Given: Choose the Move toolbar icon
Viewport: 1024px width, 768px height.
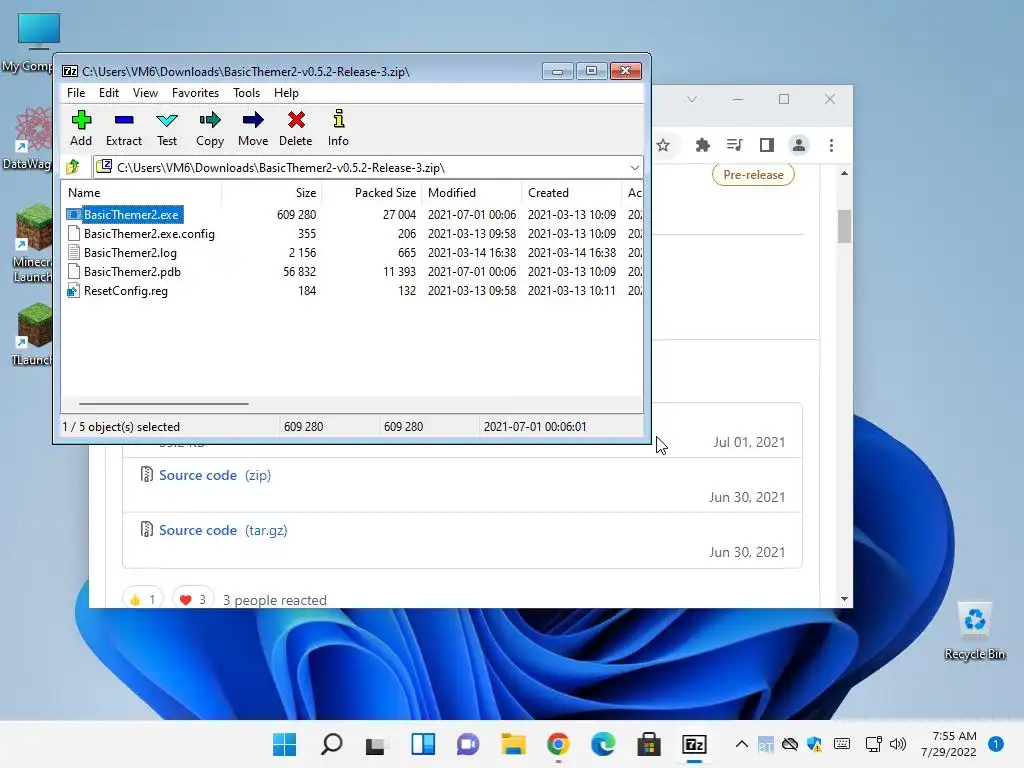Looking at the screenshot, I should [x=253, y=128].
